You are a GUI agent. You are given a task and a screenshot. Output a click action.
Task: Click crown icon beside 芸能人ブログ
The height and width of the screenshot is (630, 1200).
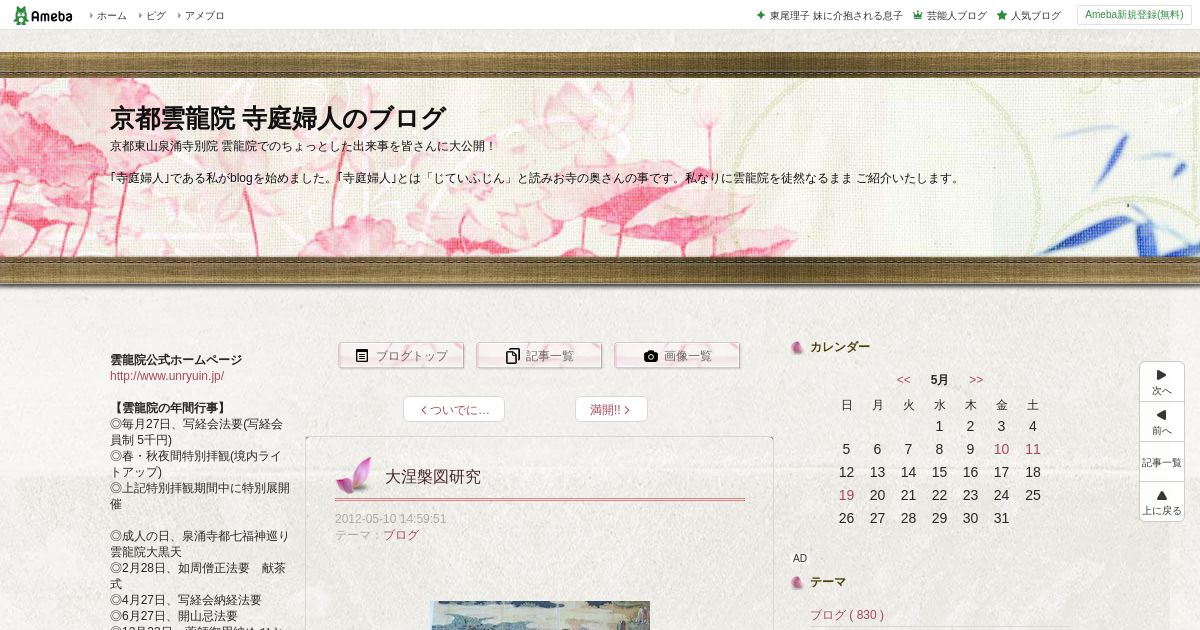917,16
